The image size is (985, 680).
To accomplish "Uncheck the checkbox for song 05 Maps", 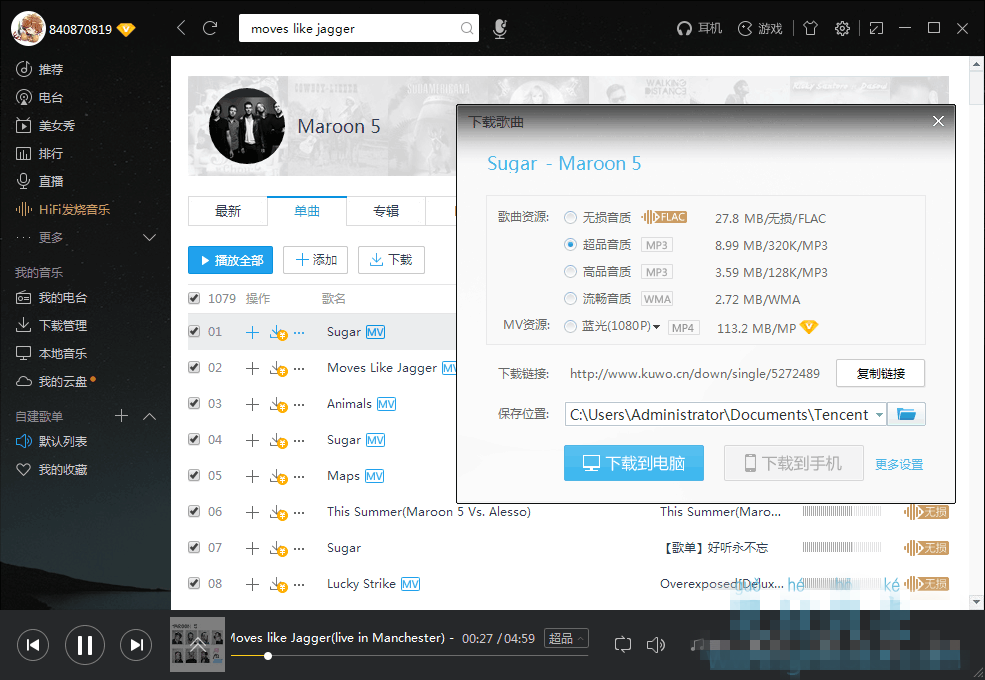I will 193,475.
